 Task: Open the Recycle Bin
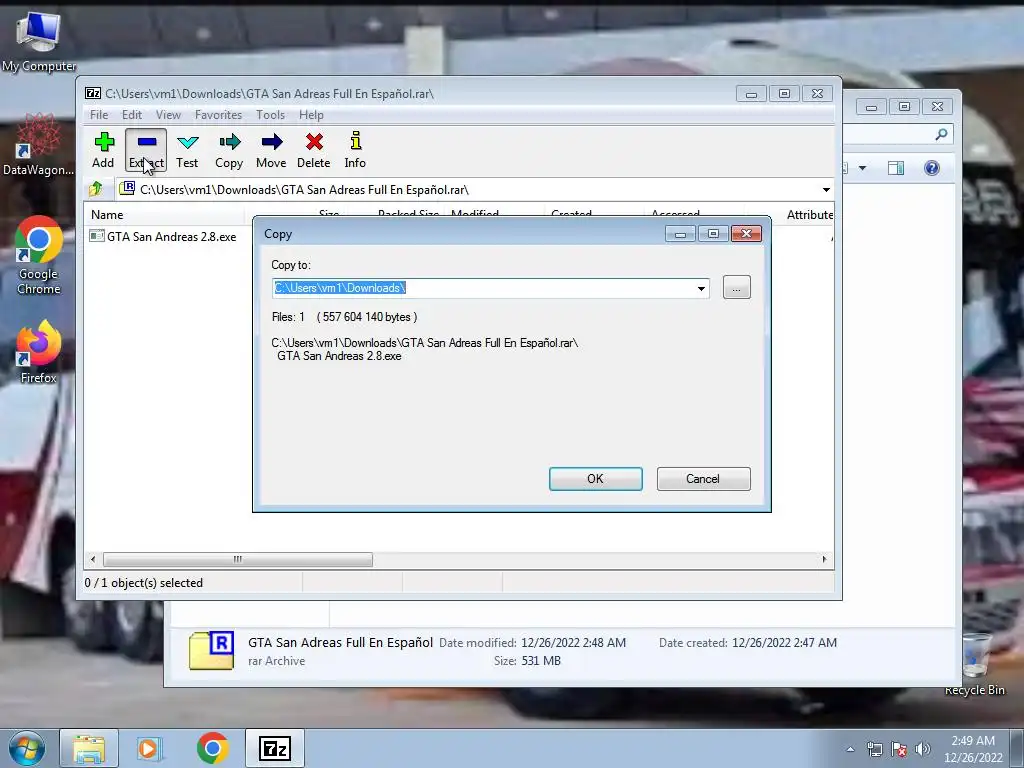[974, 664]
